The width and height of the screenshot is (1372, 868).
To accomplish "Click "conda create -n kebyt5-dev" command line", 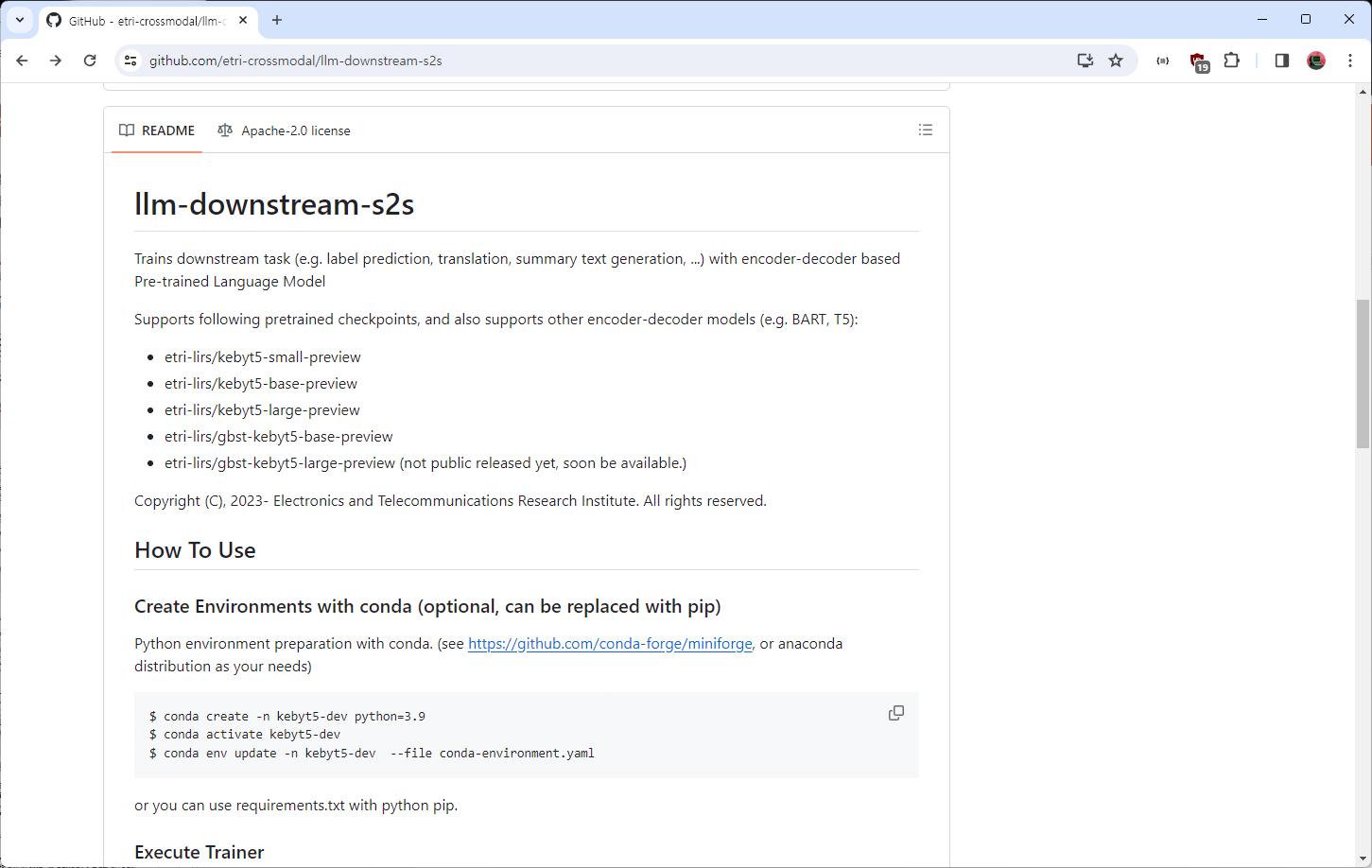I will [x=287, y=717].
